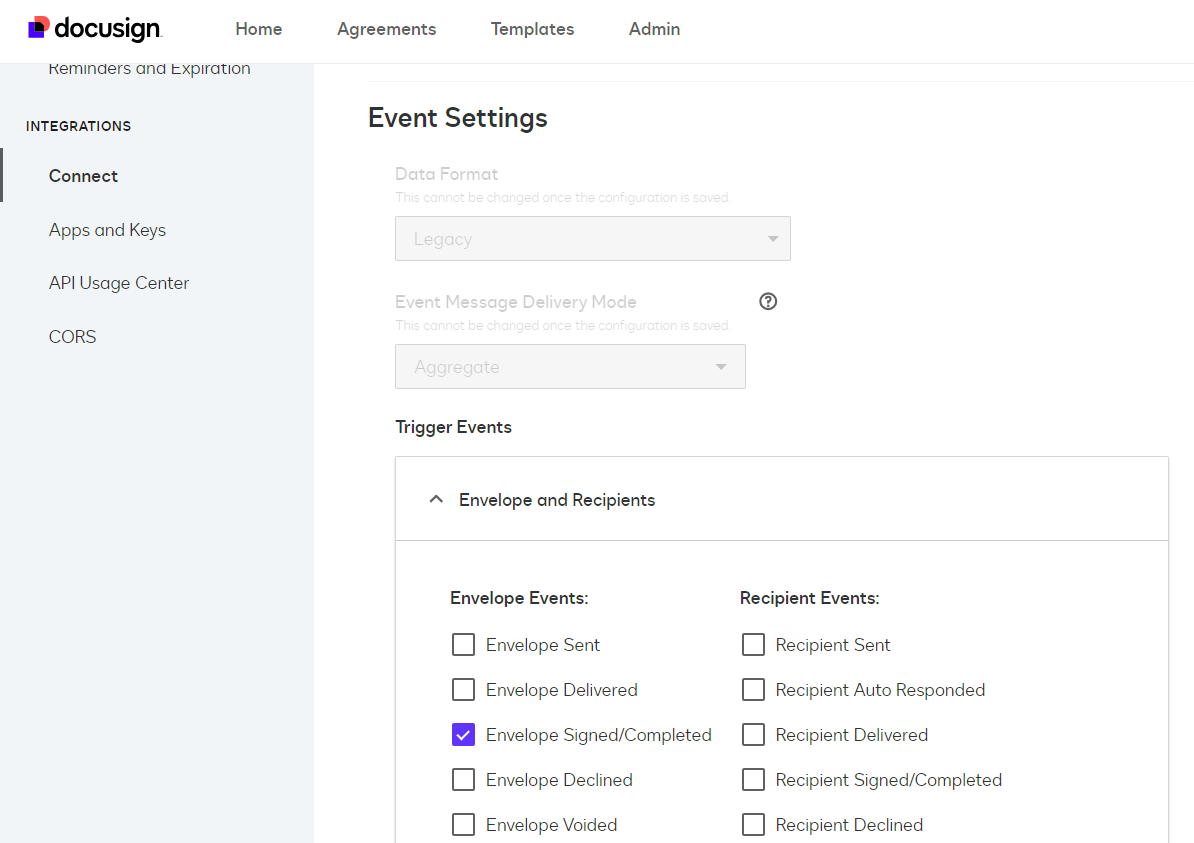
Task: Click the INTEGRATIONS section header
Action: (78, 126)
